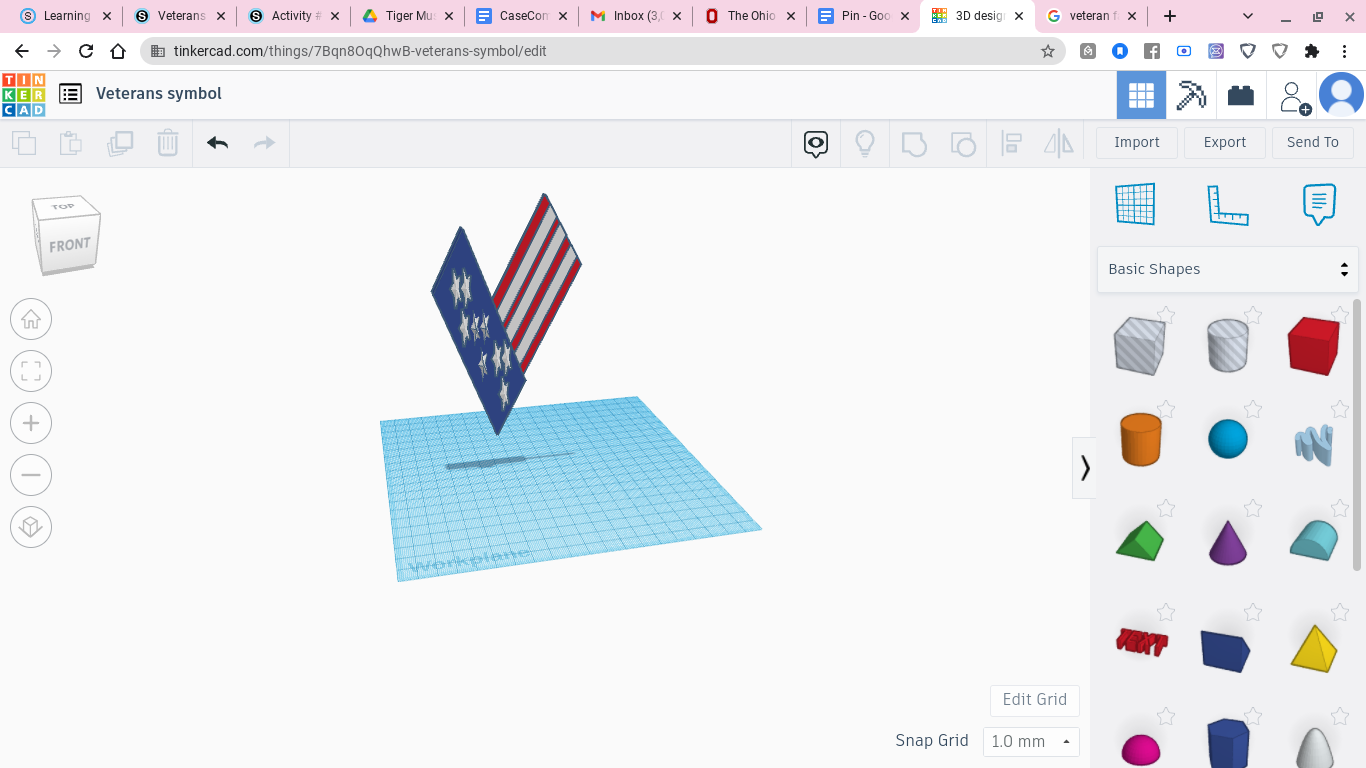This screenshot has width=1366, height=768.
Task: Bookmark this page star icon
Action: 1048,51
